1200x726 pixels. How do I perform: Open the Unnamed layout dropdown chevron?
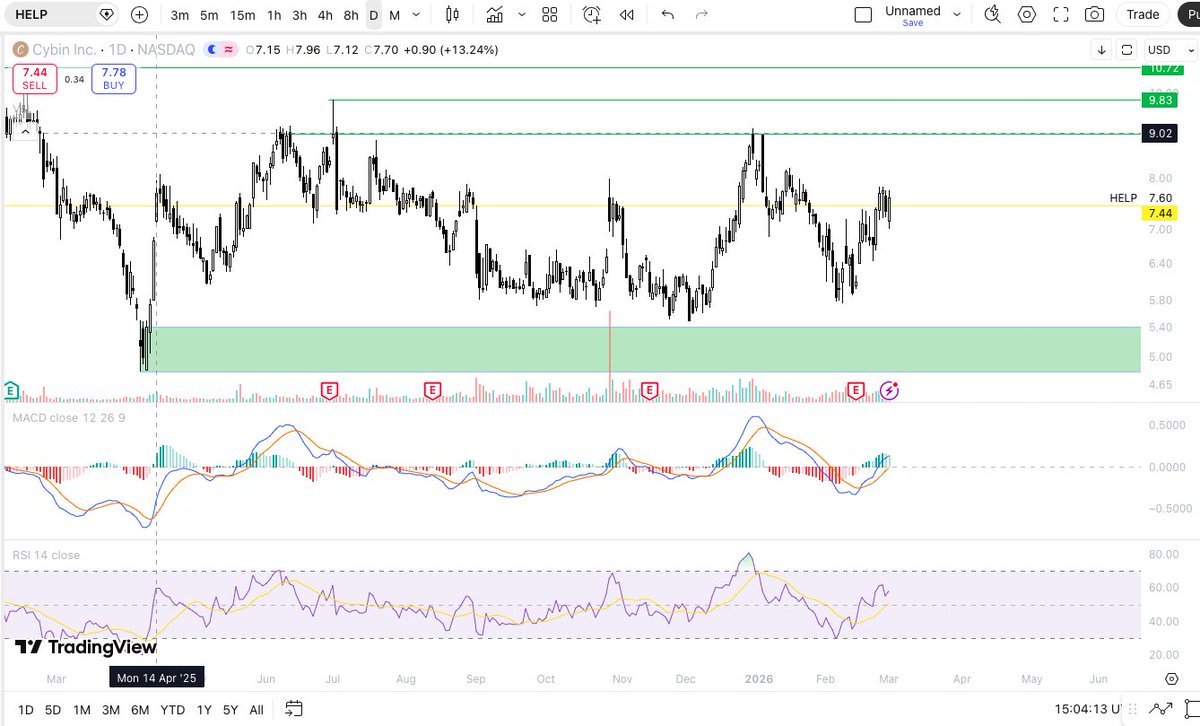[957, 15]
